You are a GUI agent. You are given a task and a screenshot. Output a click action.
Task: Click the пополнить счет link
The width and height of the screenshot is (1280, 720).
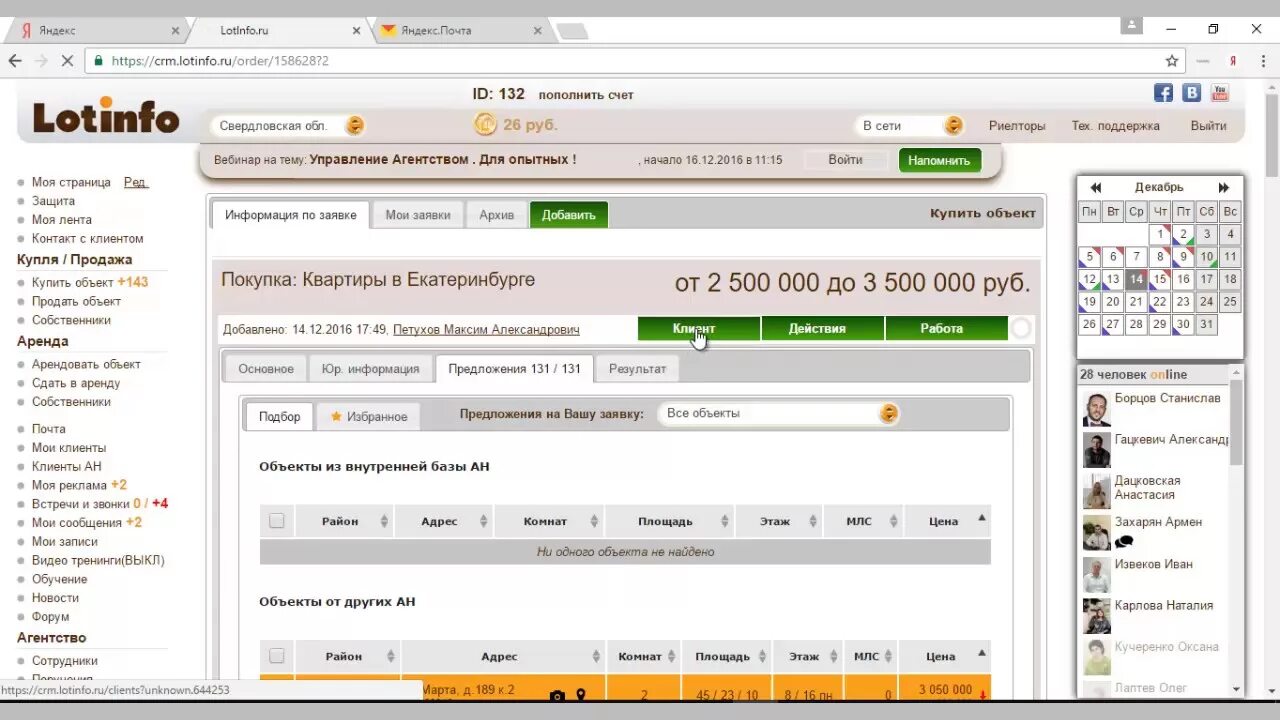(586, 95)
